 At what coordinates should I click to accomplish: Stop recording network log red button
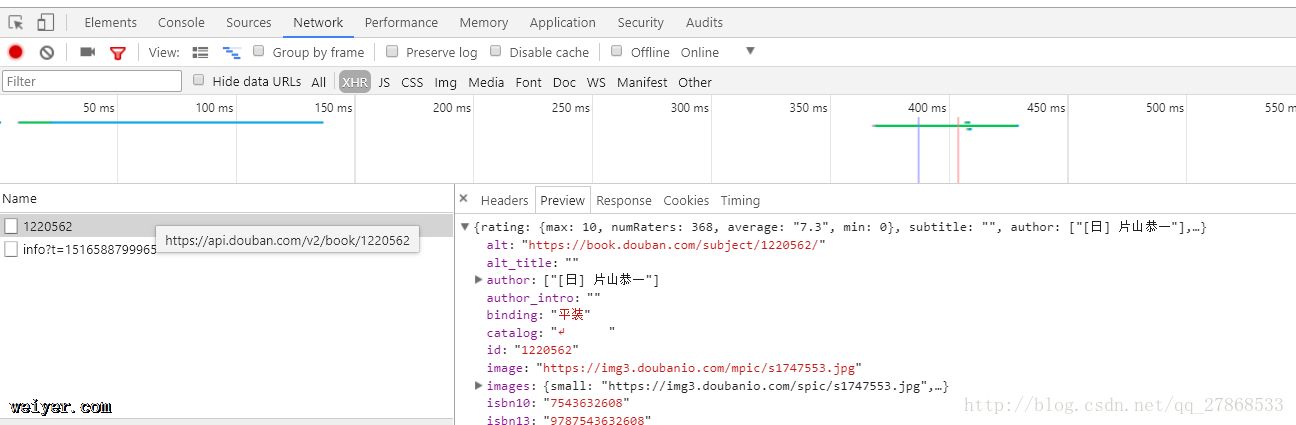click(16, 52)
